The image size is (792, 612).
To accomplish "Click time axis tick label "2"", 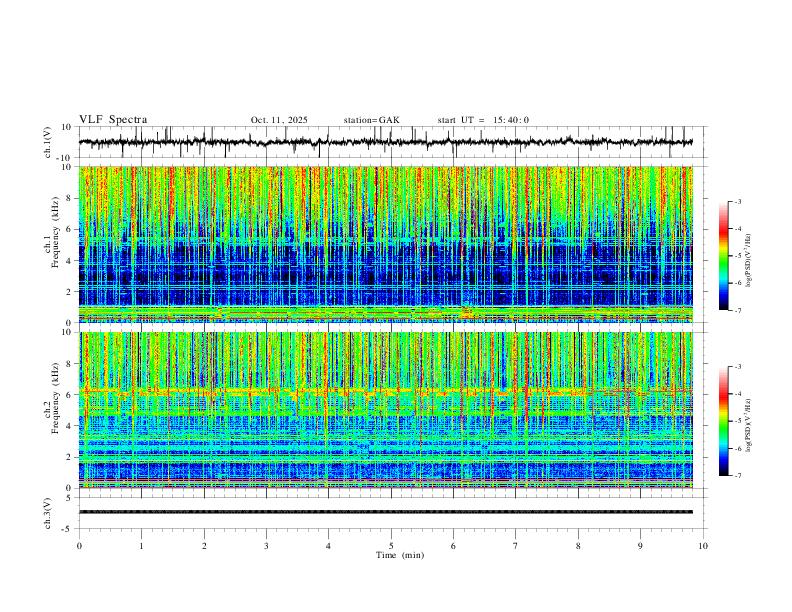I will [204, 546].
